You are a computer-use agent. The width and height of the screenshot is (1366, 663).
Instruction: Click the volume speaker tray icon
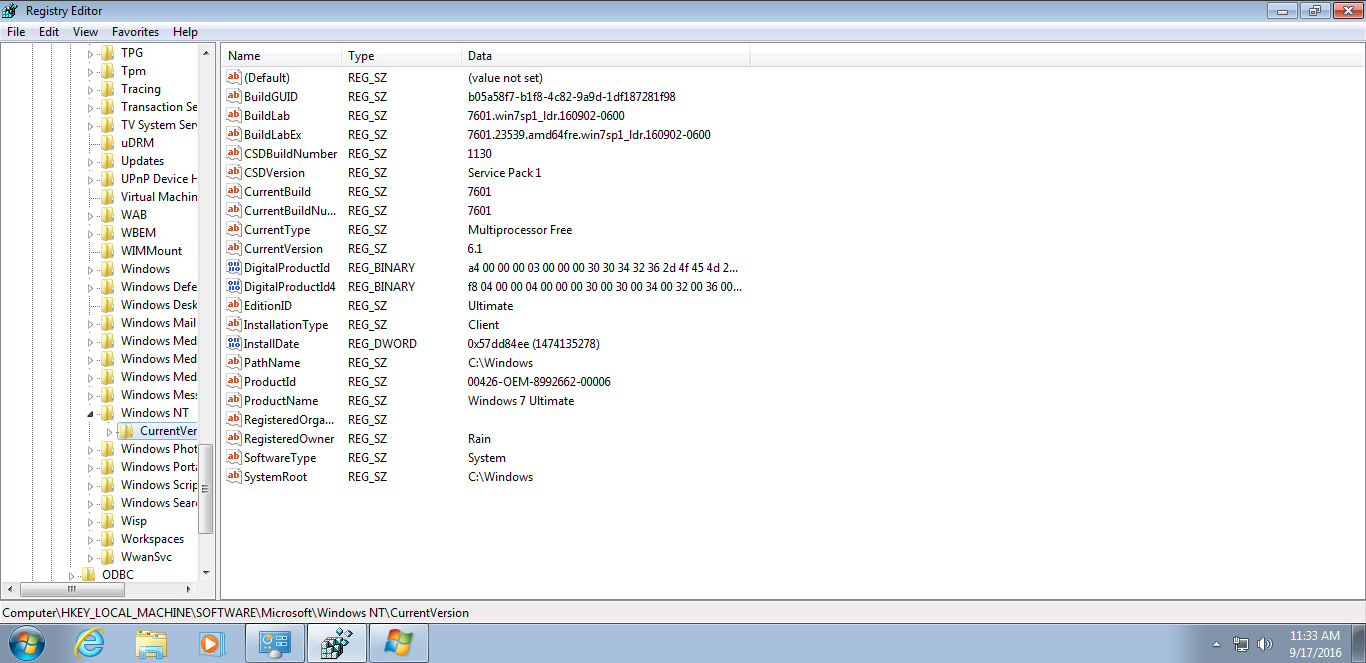click(x=1265, y=644)
